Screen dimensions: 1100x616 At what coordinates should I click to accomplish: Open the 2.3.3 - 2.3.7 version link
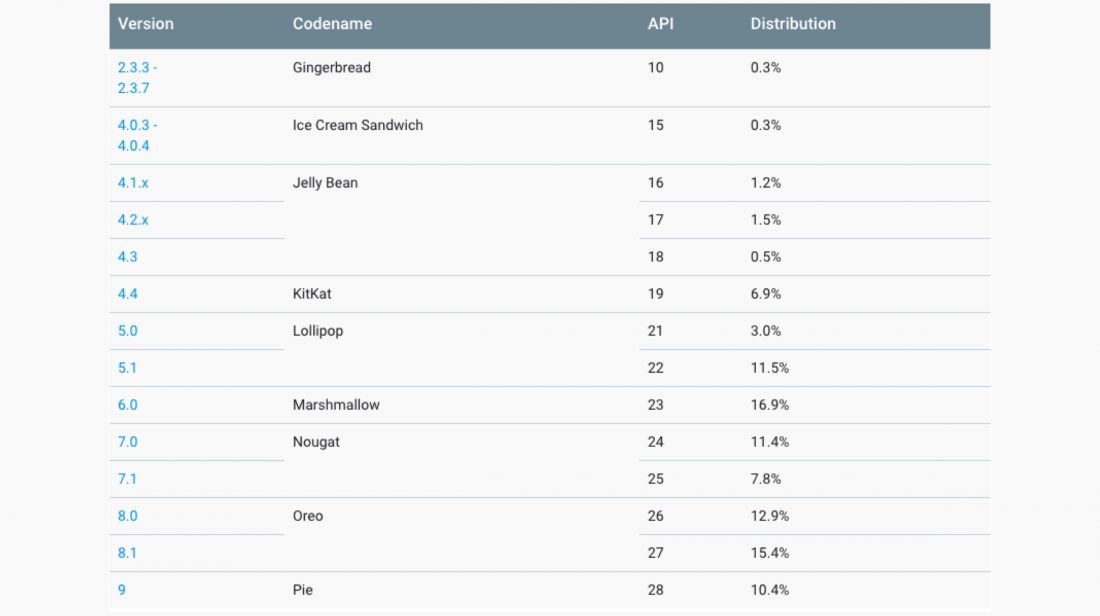[x=137, y=77]
